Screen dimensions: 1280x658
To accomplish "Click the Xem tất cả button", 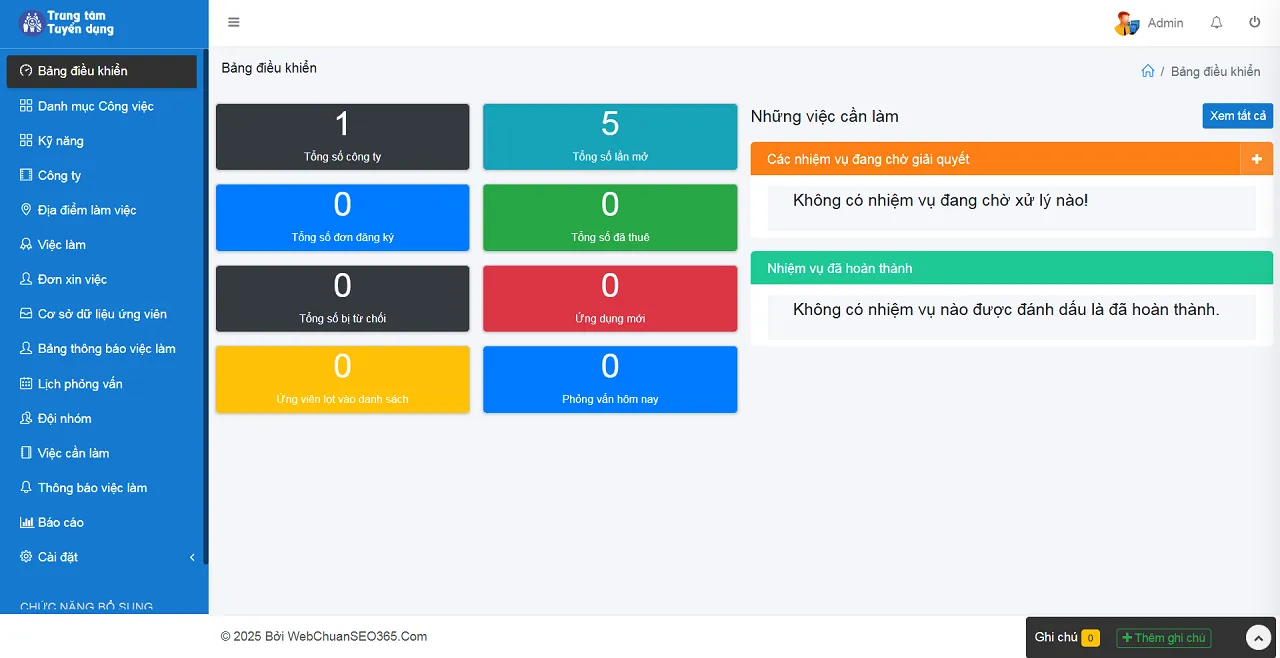I will click(1237, 116).
